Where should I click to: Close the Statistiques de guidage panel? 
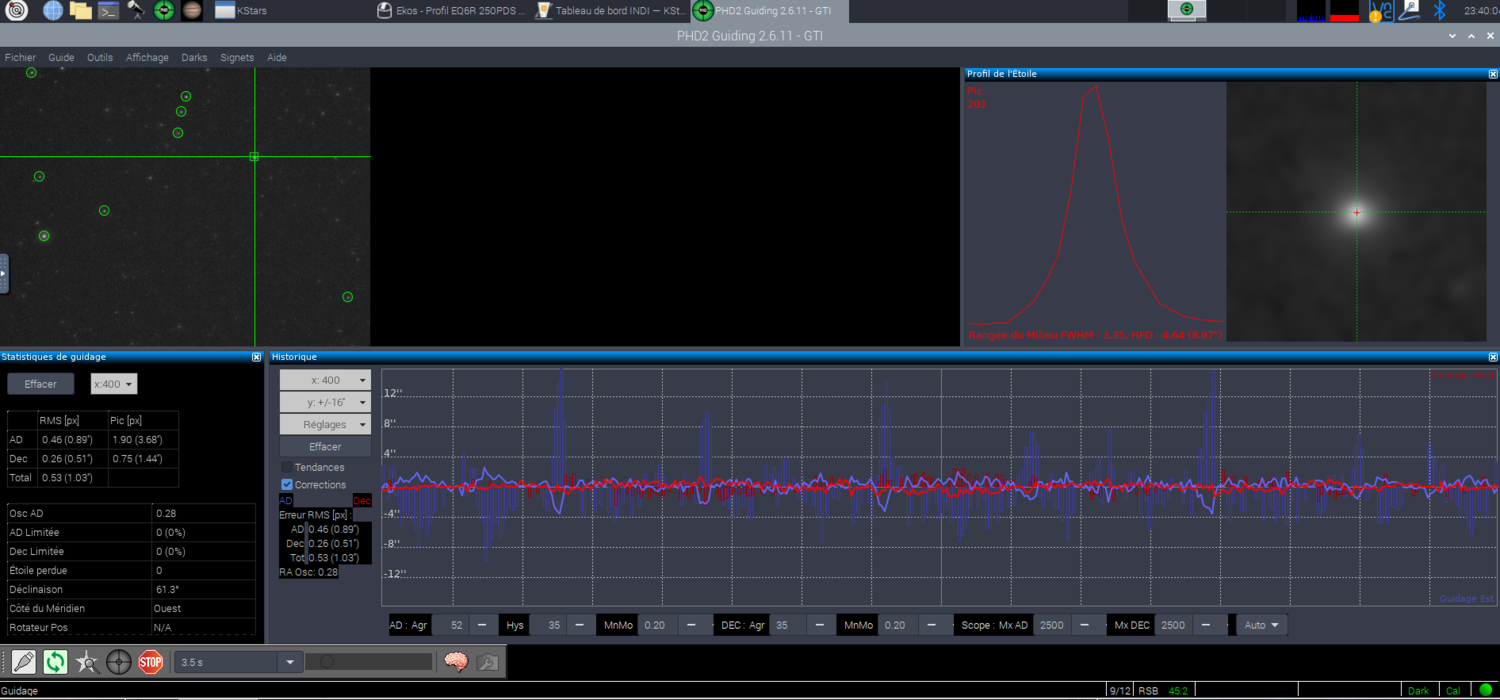257,357
